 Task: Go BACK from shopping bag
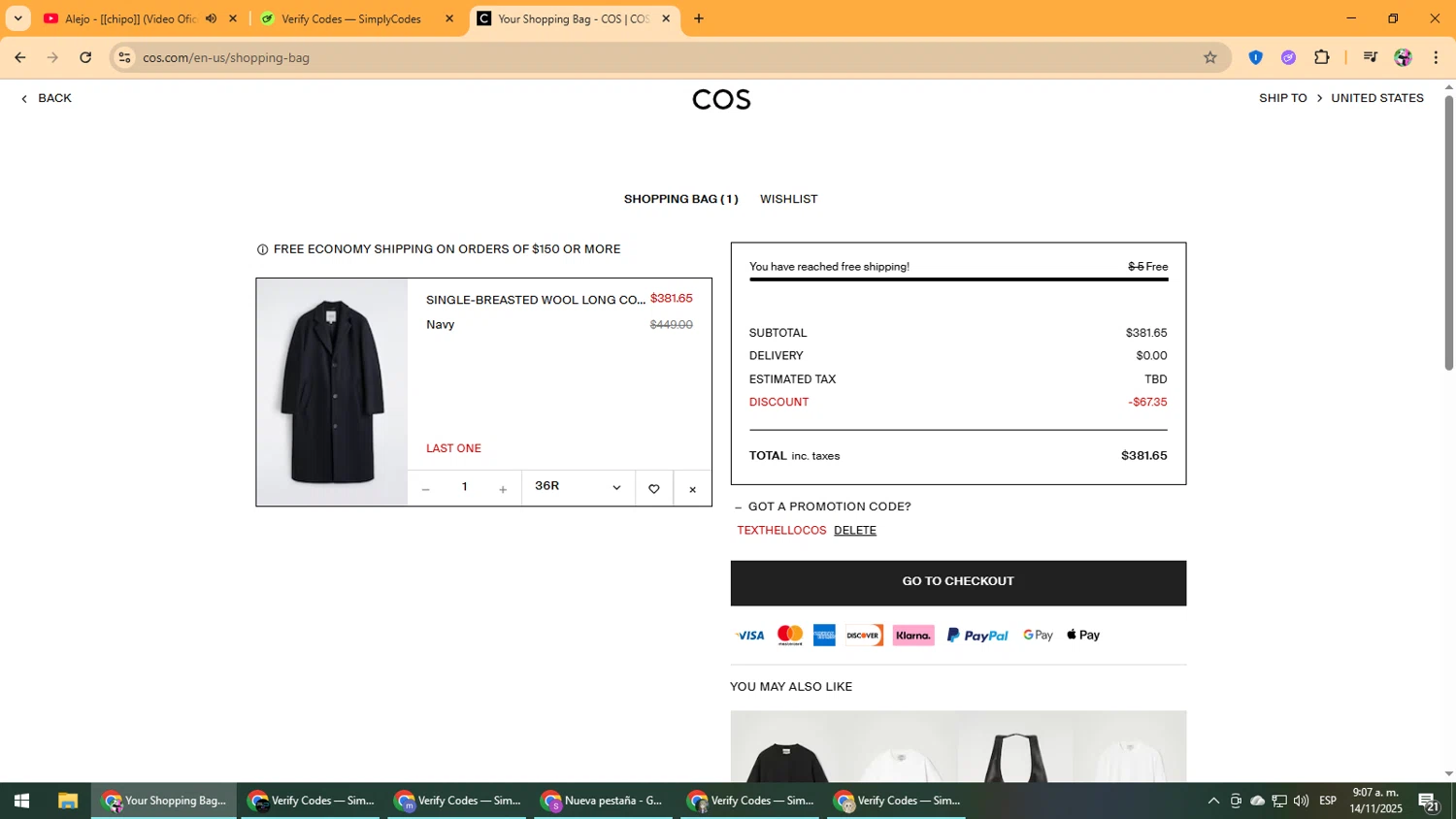[x=47, y=98]
